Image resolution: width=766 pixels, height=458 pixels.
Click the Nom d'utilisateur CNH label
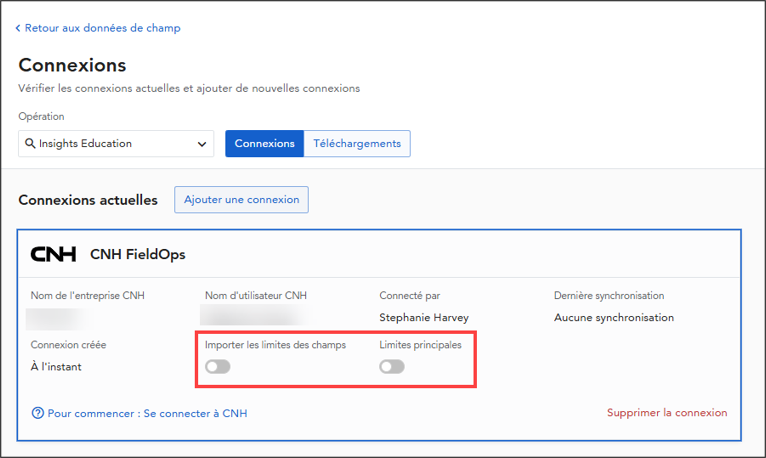[x=255, y=295]
